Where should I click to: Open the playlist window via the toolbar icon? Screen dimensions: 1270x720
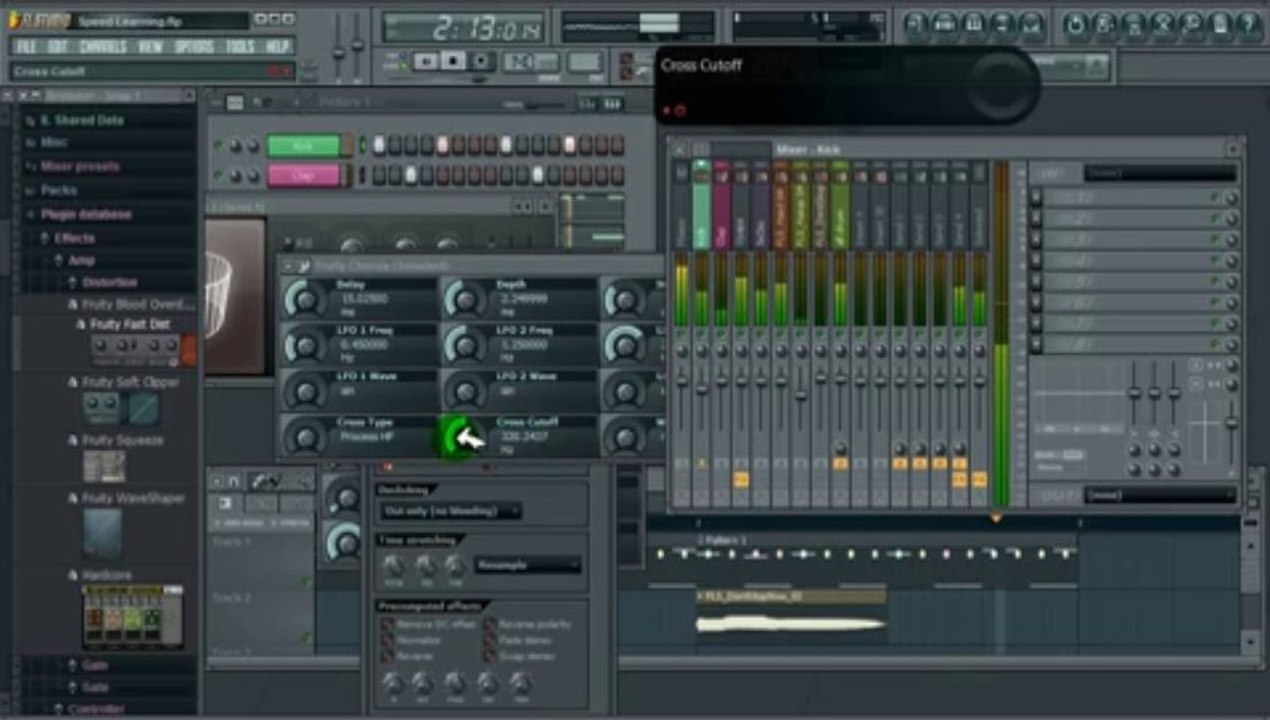pyautogui.click(x=918, y=25)
